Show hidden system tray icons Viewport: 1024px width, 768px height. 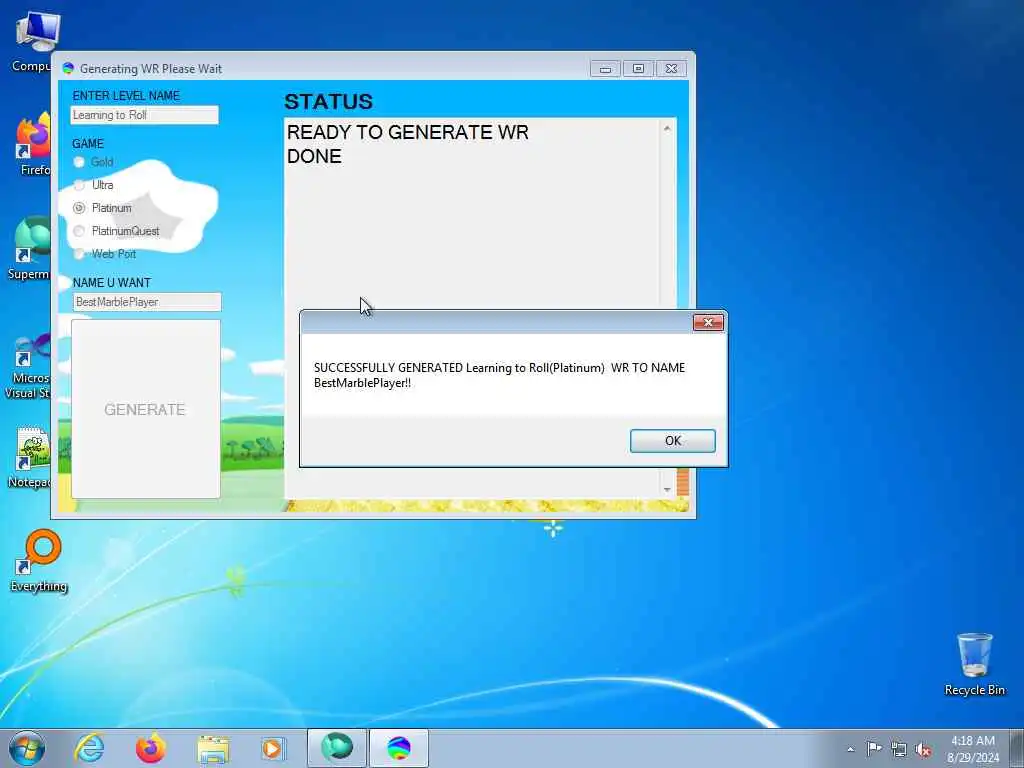850,749
